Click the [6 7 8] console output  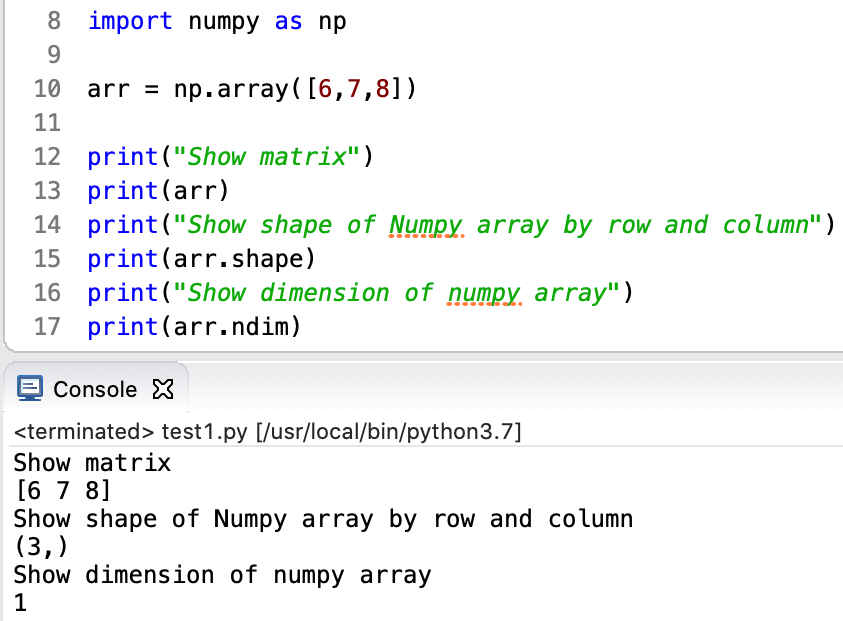62,491
